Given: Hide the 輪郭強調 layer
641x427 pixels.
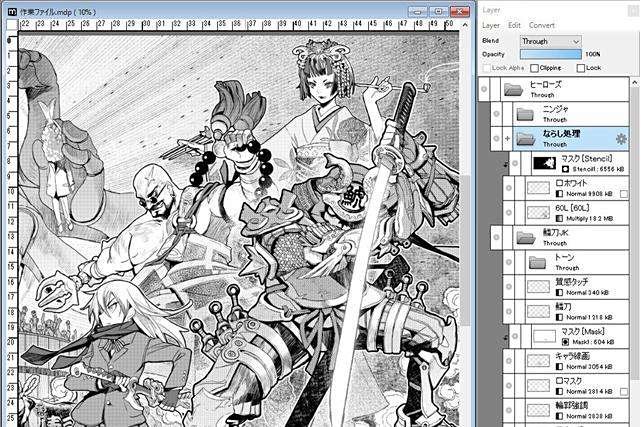Looking at the screenshot, I should tap(509, 410).
